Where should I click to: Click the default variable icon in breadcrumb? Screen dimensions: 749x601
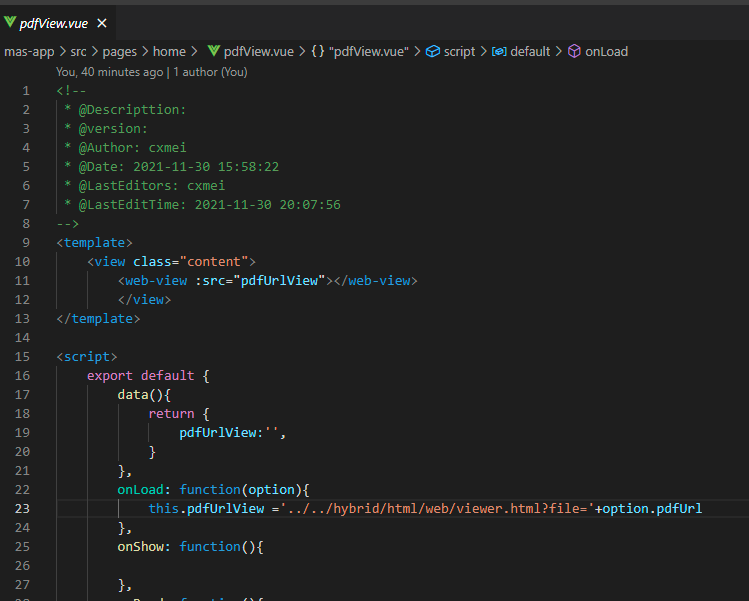coord(499,51)
